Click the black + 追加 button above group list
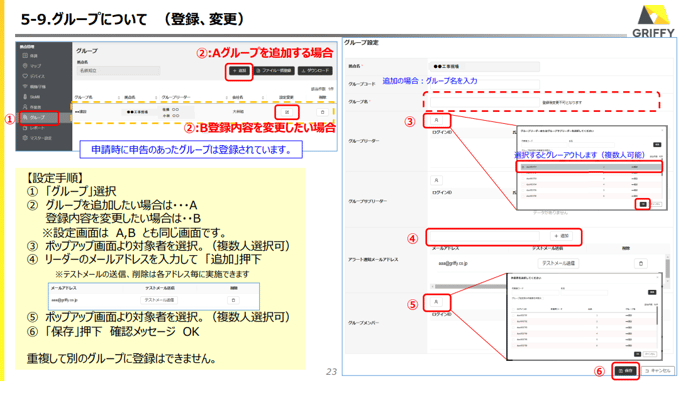 (239, 71)
